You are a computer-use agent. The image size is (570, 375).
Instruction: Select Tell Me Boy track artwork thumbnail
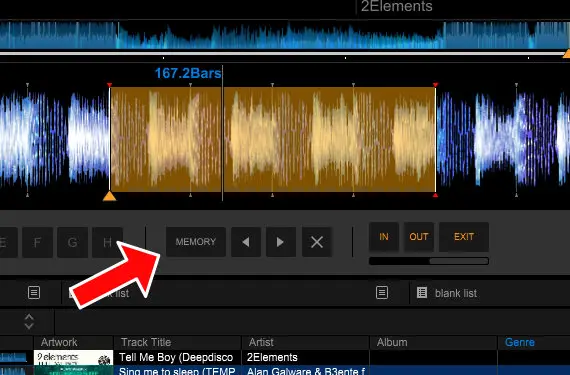click(x=73, y=358)
